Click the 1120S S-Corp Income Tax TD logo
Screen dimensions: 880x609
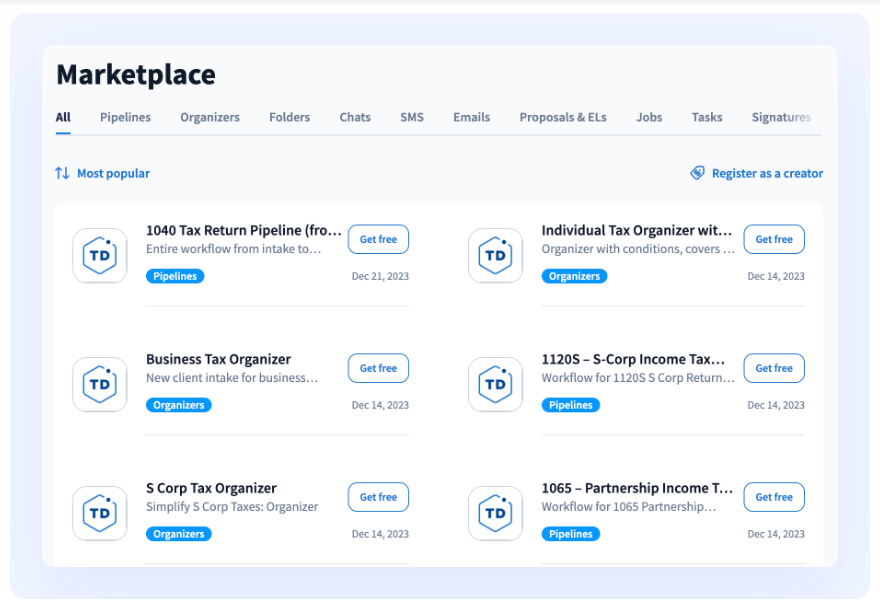(x=496, y=384)
